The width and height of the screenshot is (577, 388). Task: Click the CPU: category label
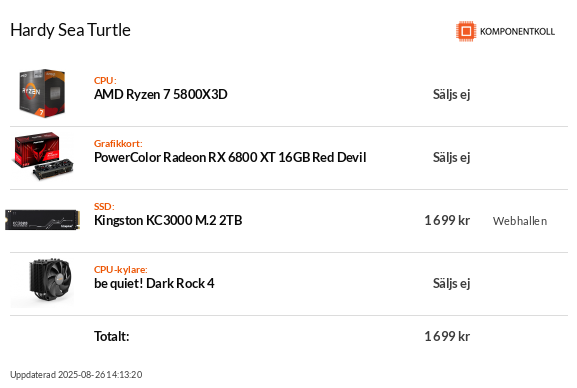(x=105, y=81)
